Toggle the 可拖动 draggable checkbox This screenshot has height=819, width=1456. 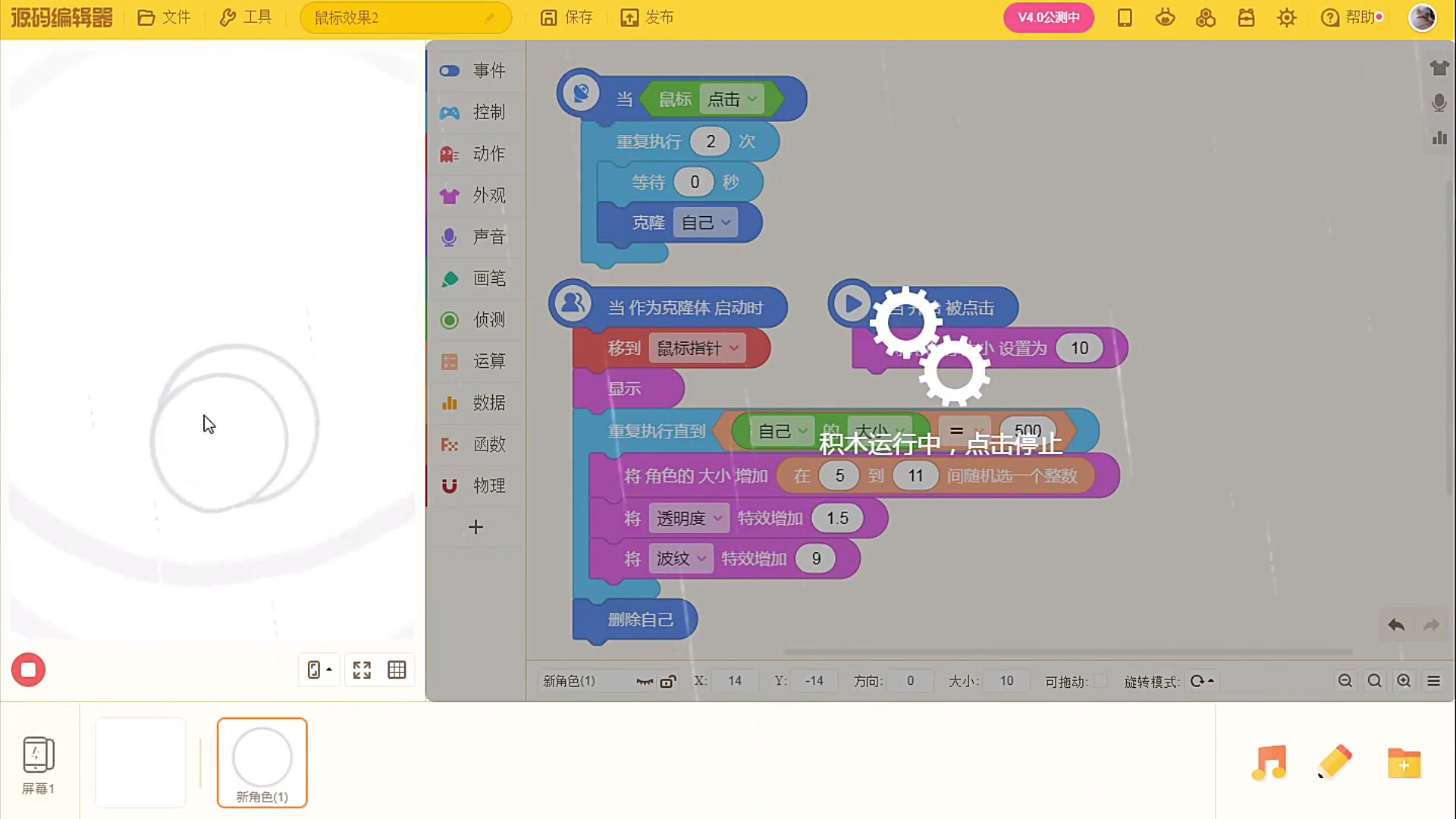click(x=1100, y=681)
